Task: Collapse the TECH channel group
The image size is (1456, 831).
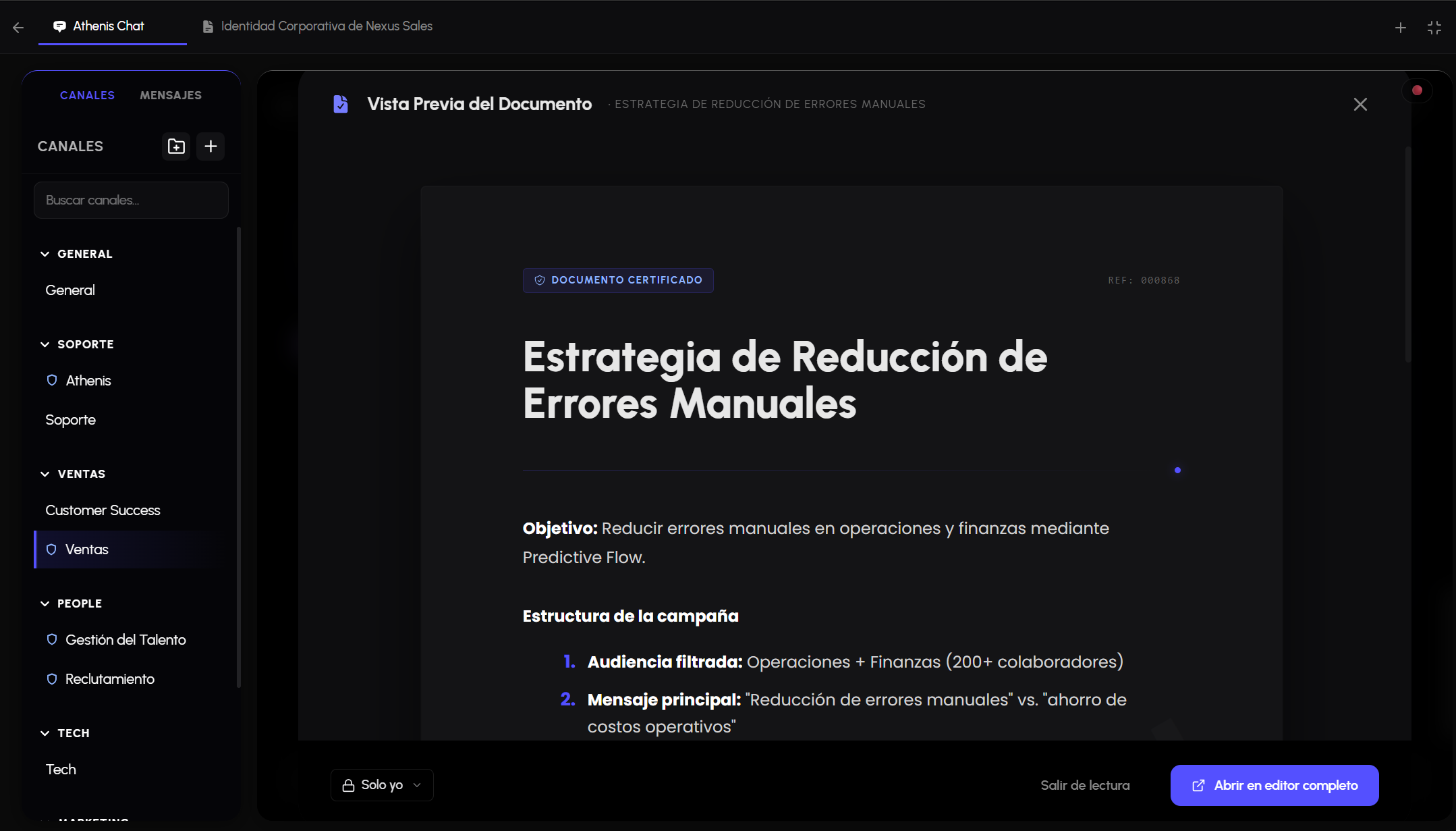Action: tap(45, 733)
